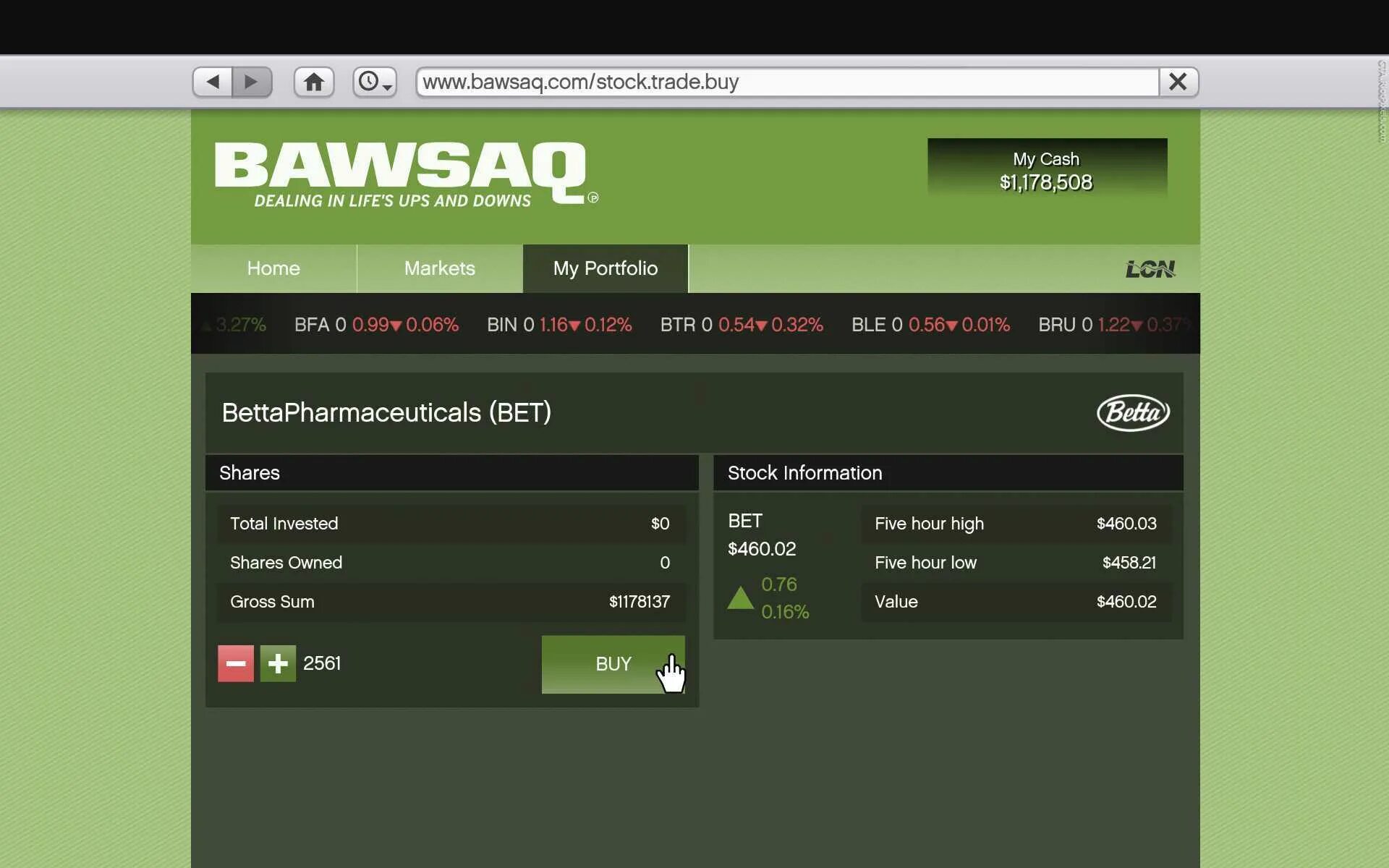
Task: Open the browser history clock dropdown
Action: (375, 82)
